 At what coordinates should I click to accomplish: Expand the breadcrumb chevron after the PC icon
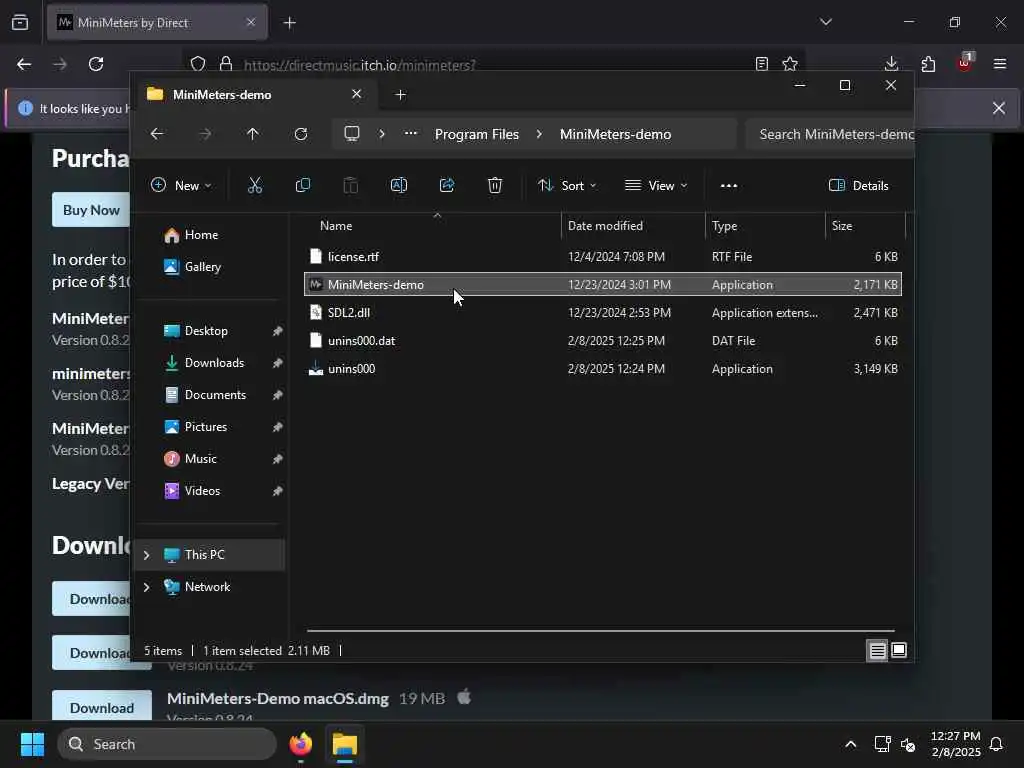(x=382, y=134)
